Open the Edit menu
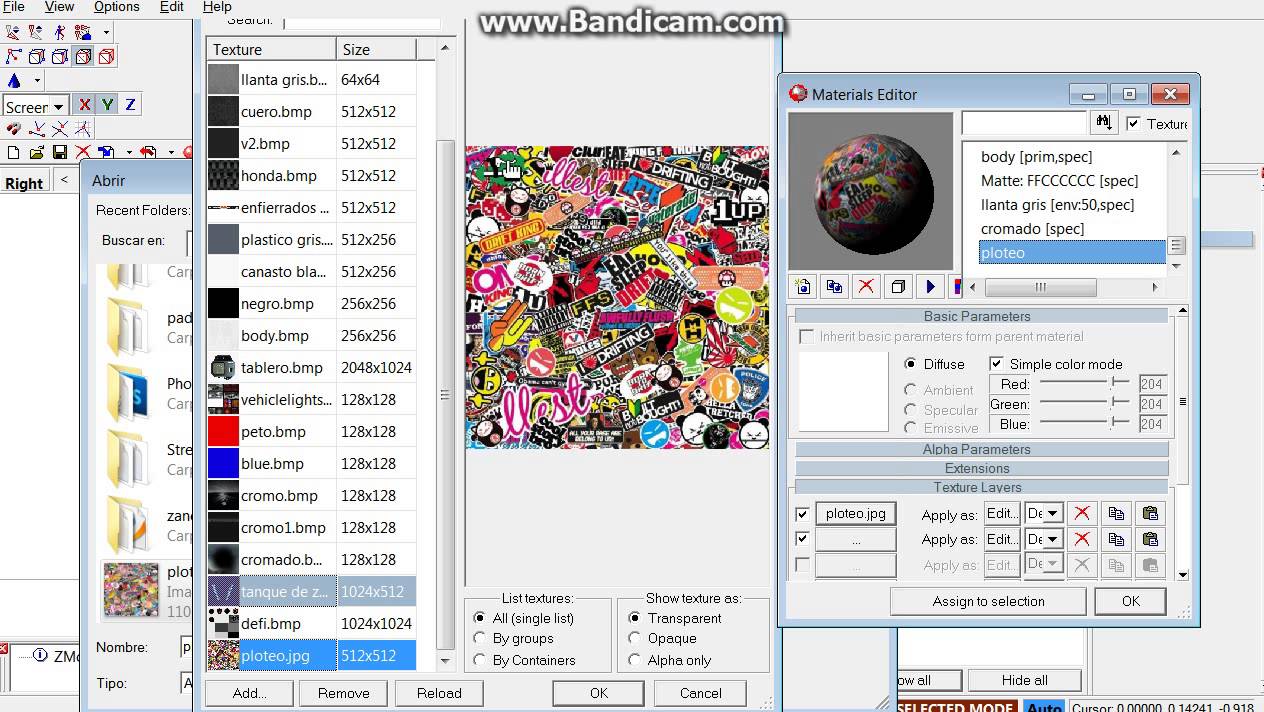This screenshot has width=1264, height=712. [x=172, y=7]
